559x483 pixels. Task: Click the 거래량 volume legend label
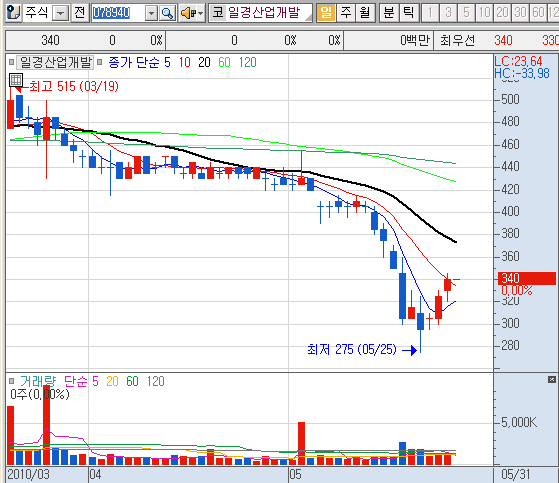coord(38,381)
